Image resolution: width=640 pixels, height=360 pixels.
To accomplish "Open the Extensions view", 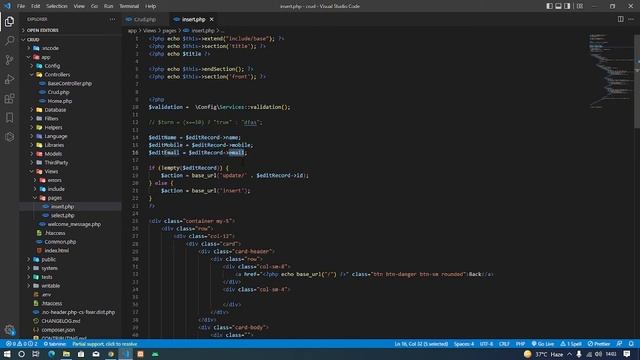I will point(9,98).
